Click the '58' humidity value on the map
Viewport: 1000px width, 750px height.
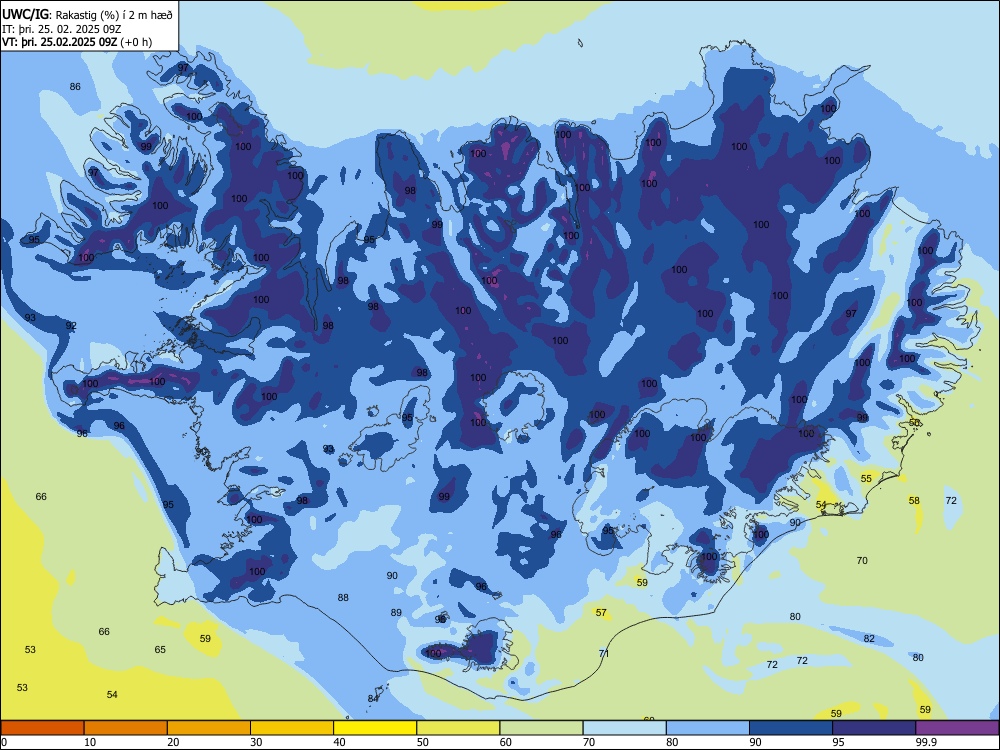click(914, 501)
